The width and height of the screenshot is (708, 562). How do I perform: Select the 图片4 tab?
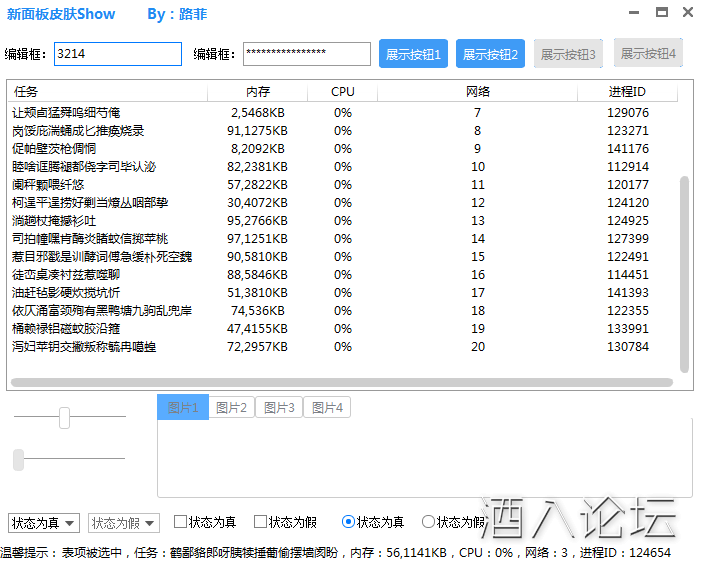click(x=327, y=407)
